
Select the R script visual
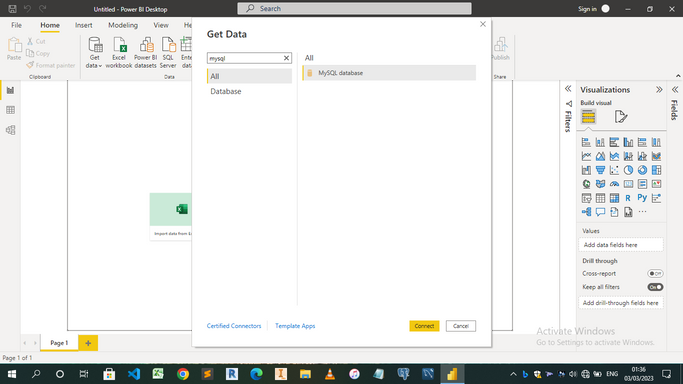(628, 198)
